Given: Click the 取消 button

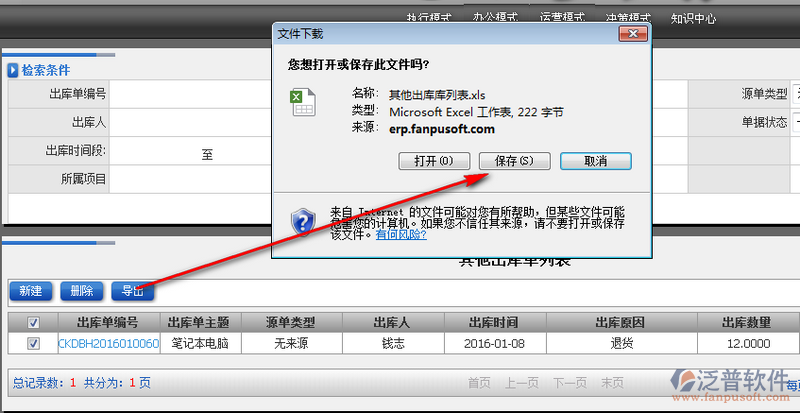Looking at the screenshot, I should pos(595,161).
